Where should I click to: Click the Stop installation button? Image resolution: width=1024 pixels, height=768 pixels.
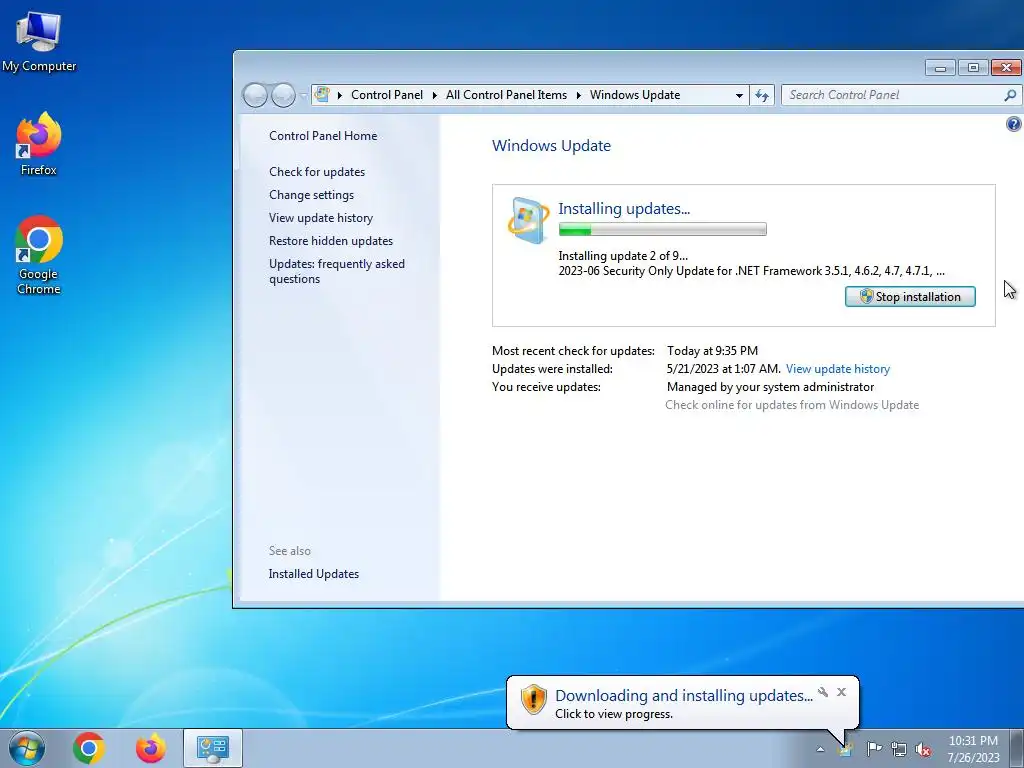(x=910, y=296)
